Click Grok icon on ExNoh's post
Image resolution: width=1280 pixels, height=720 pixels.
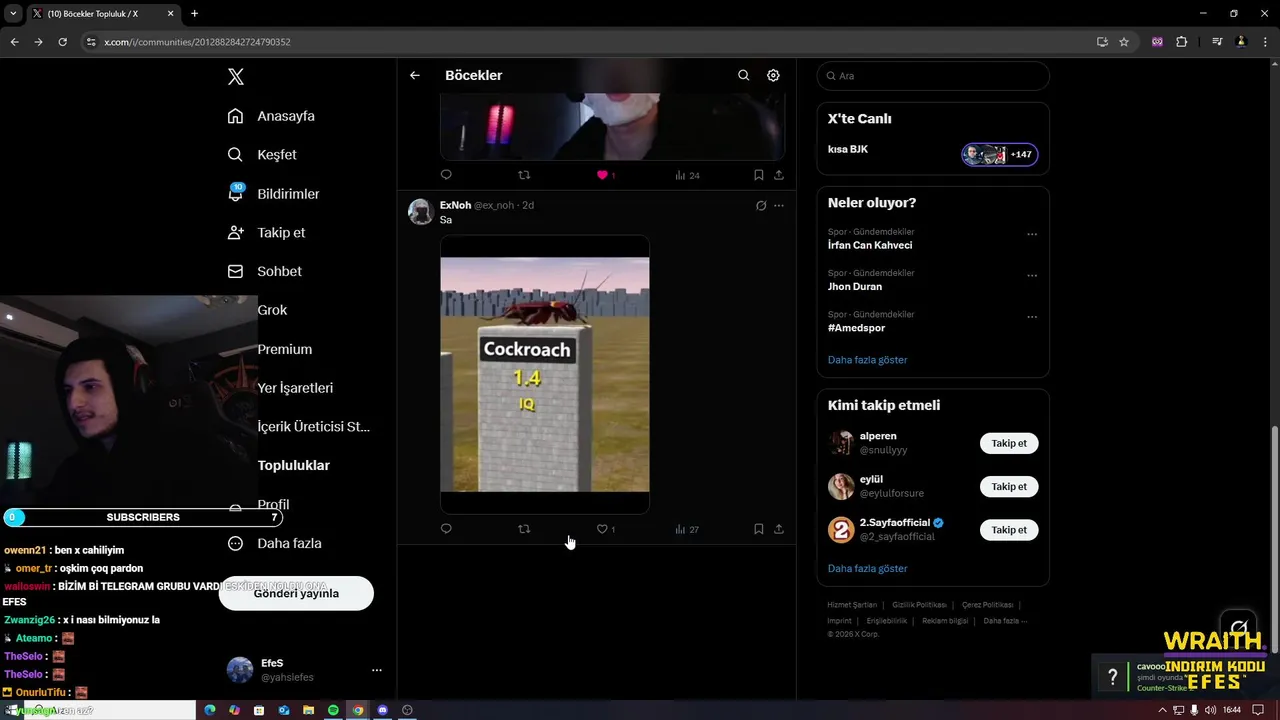761,205
